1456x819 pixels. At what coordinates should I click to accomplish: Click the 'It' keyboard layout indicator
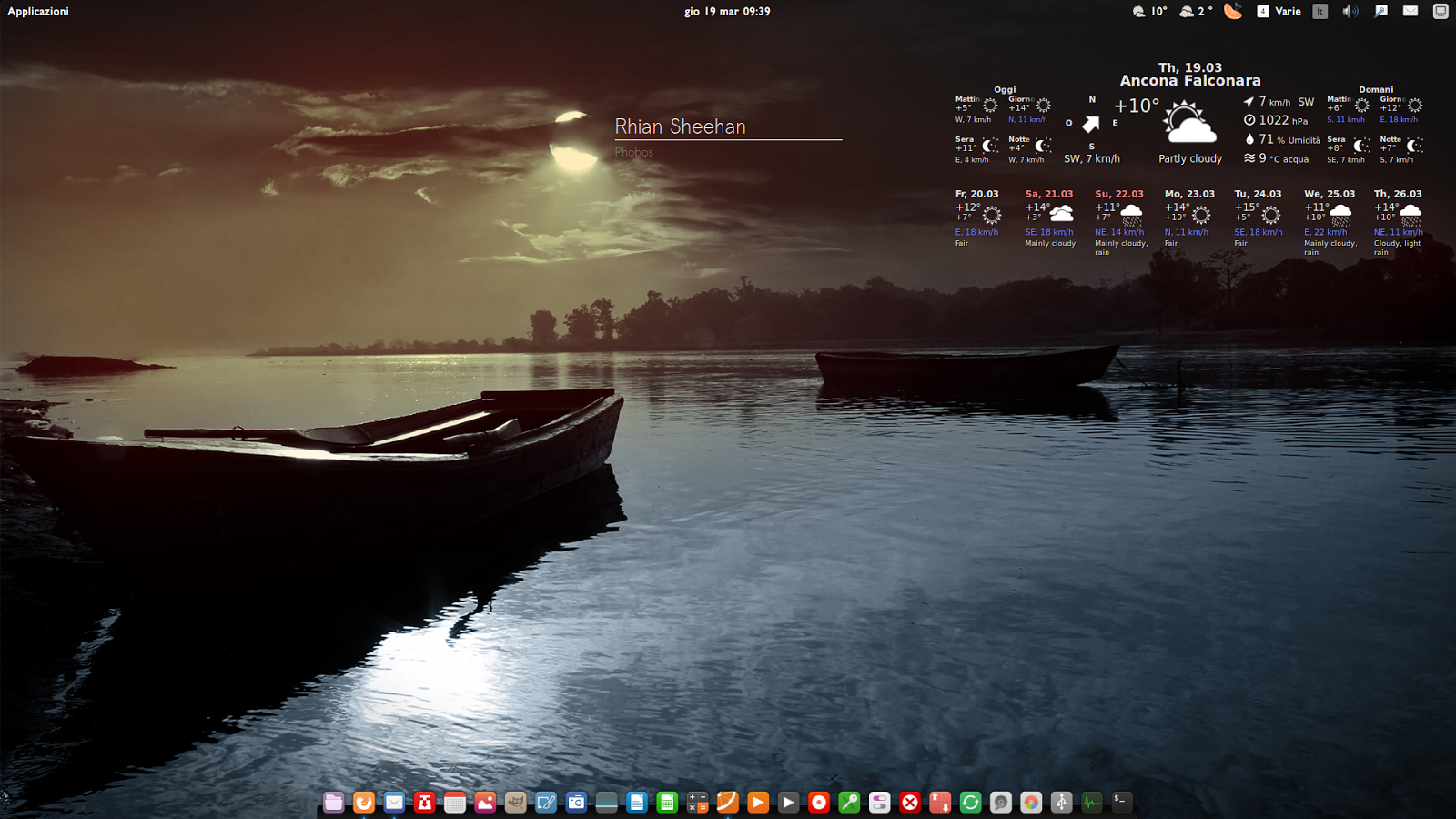tap(1320, 12)
